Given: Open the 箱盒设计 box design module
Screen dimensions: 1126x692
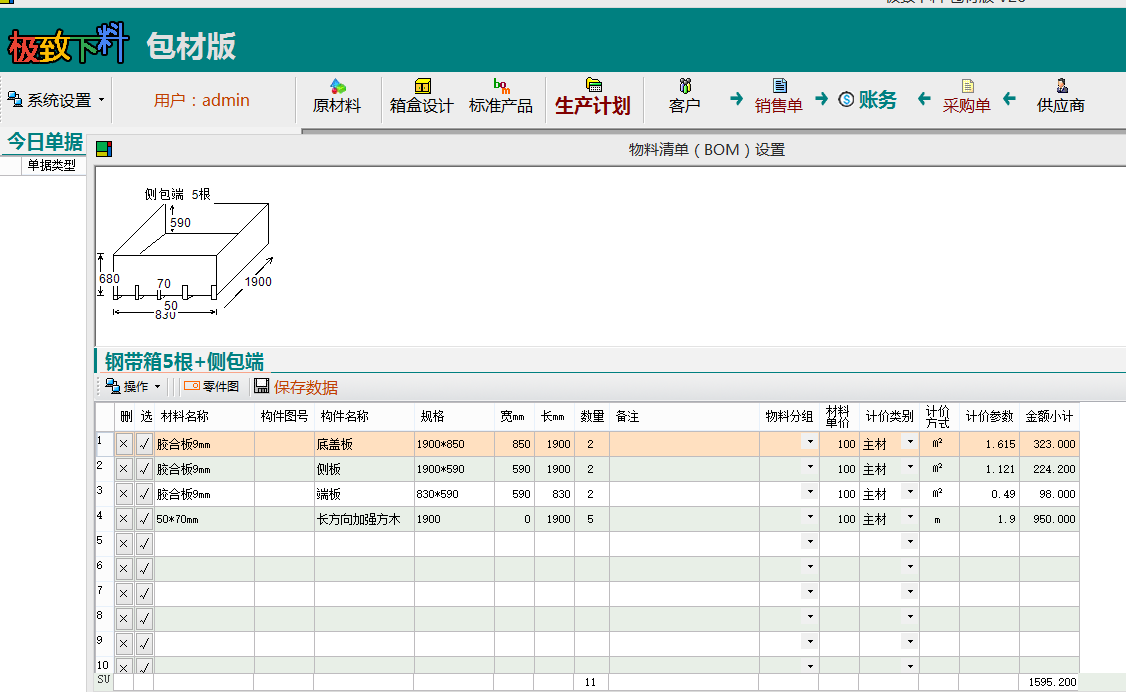Looking at the screenshot, I should pos(421,98).
